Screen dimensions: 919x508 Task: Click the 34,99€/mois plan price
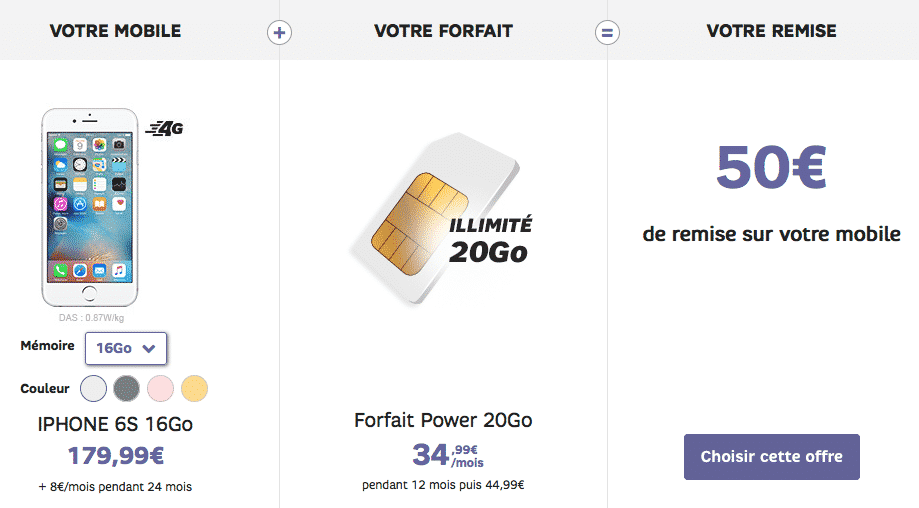pyautogui.click(x=448, y=455)
